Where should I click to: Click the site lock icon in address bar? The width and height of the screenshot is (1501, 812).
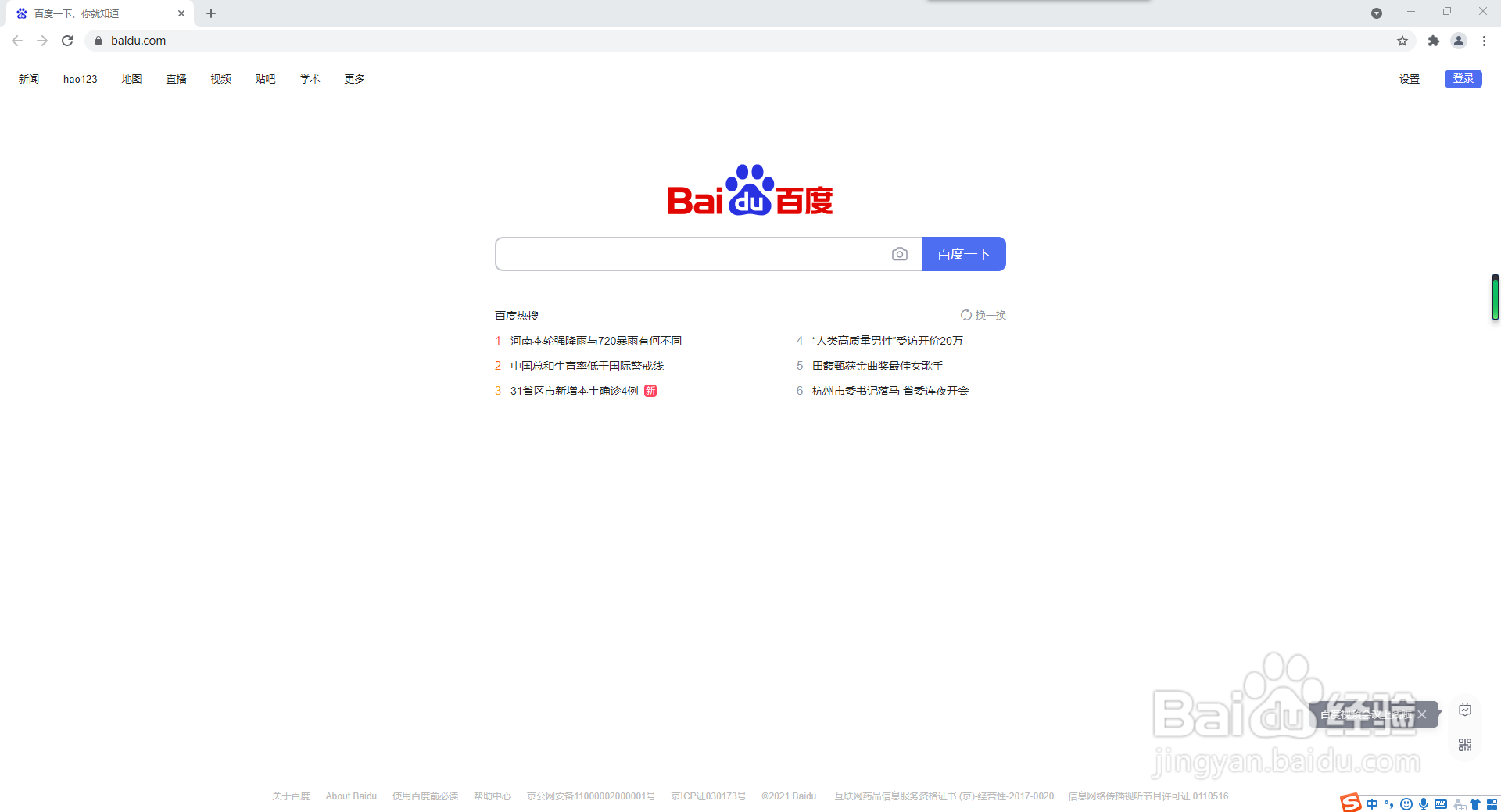pos(98,41)
